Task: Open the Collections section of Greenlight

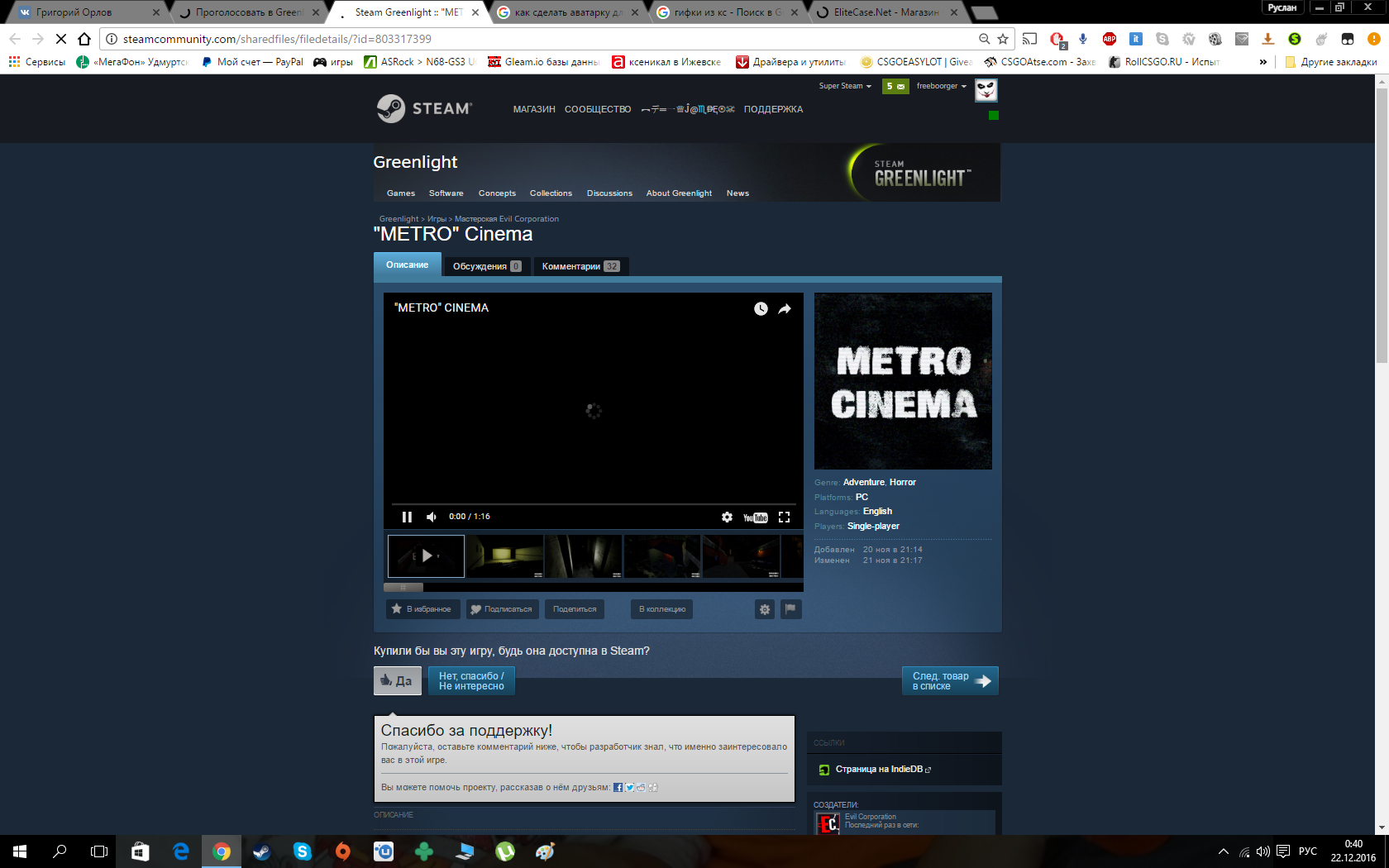Action: pyautogui.click(x=551, y=193)
